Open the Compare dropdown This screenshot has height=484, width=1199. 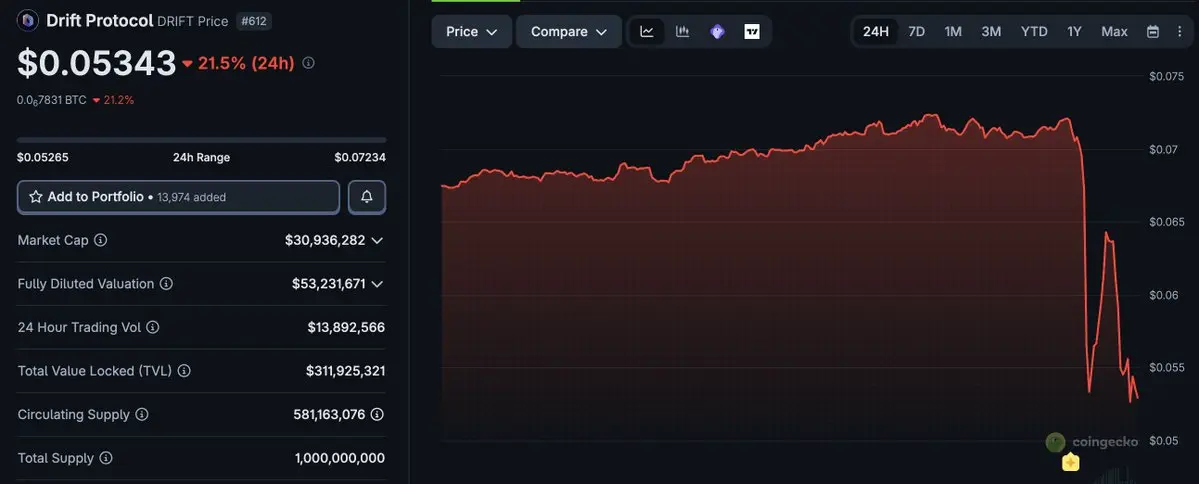click(569, 31)
